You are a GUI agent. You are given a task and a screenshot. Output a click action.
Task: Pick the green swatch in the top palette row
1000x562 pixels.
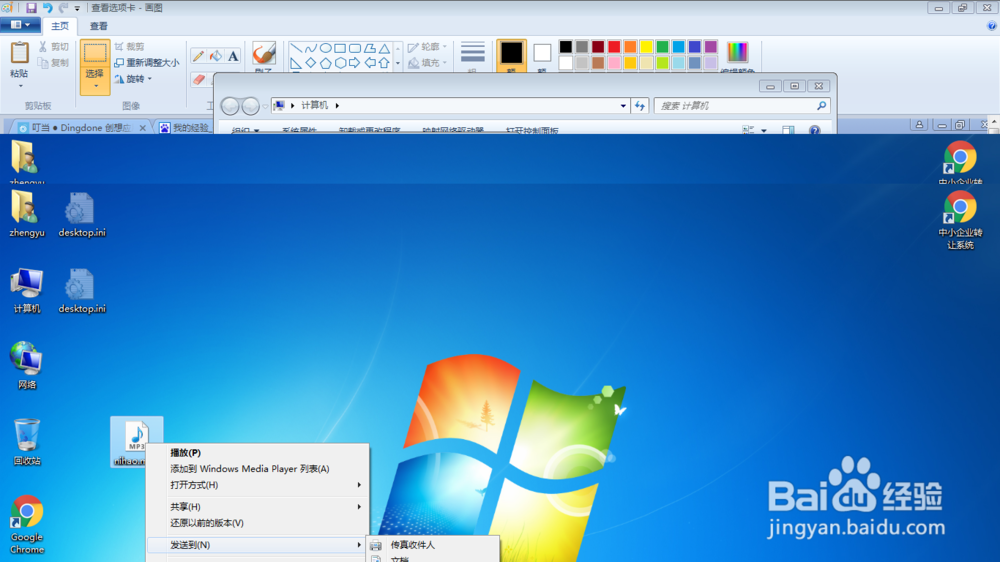(662, 47)
